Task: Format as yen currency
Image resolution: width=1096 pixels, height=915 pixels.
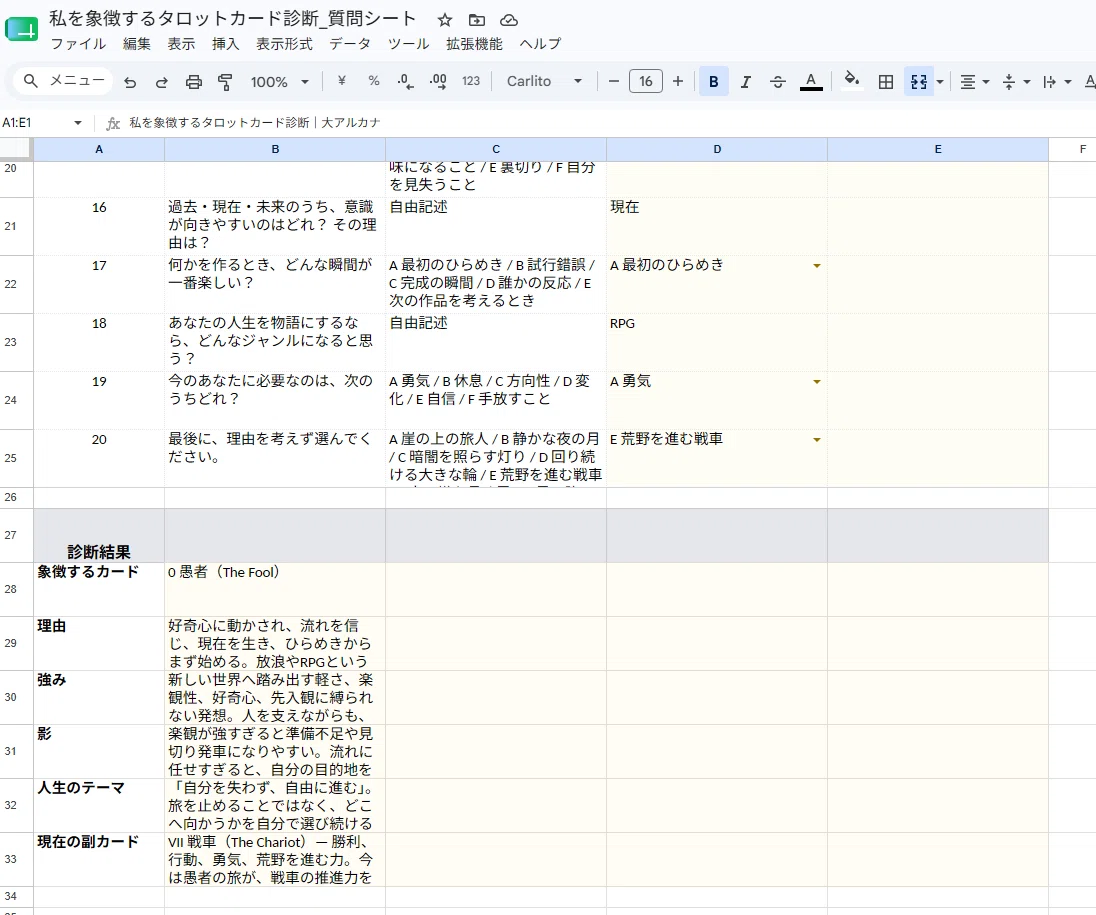Action: pyautogui.click(x=342, y=81)
